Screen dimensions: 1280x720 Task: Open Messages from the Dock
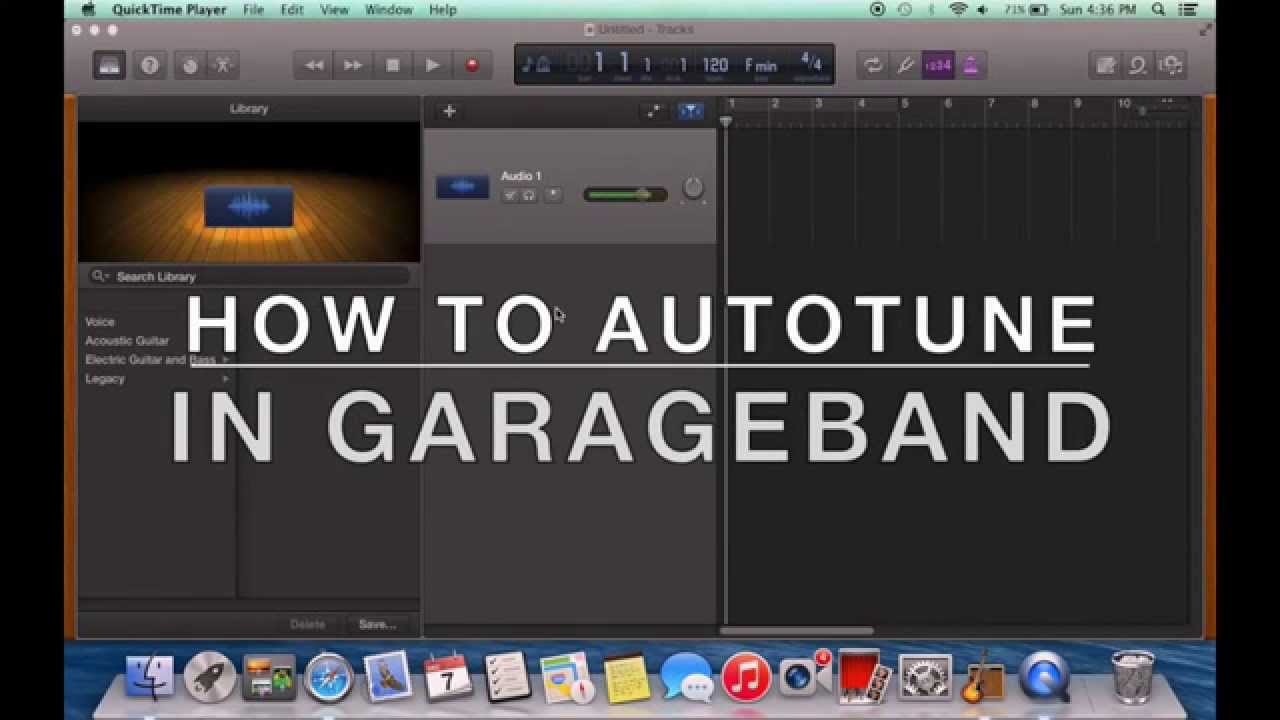click(686, 677)
